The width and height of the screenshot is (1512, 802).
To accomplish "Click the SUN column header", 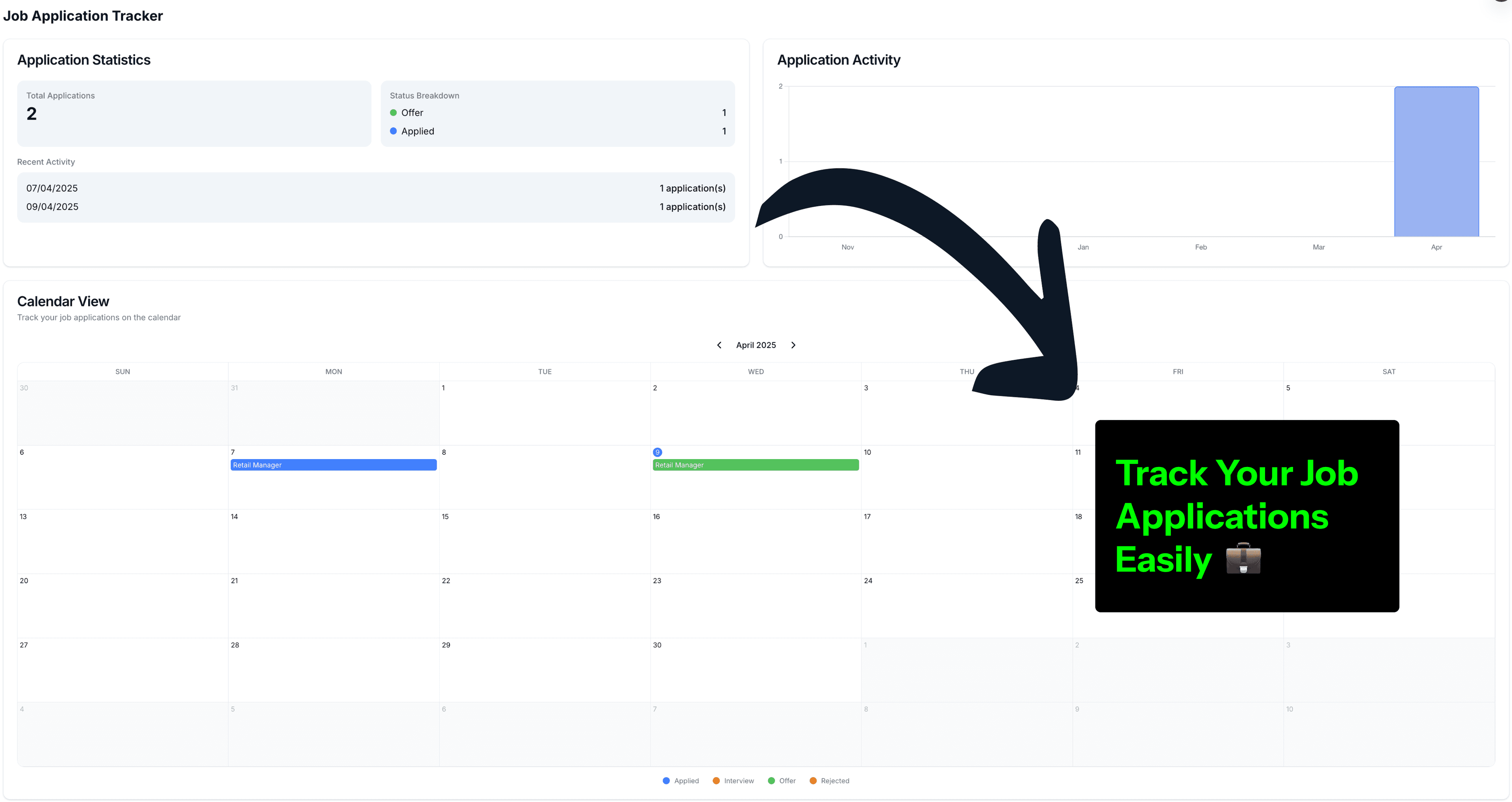I will click(123, 372).
